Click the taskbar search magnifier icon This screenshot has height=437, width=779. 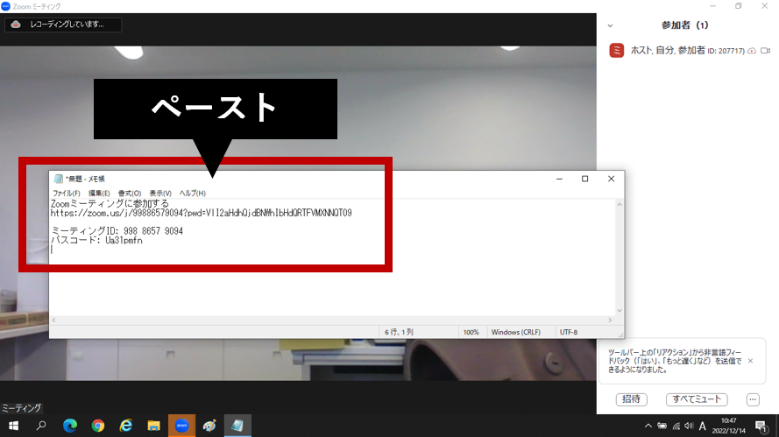tap(41, 426)
